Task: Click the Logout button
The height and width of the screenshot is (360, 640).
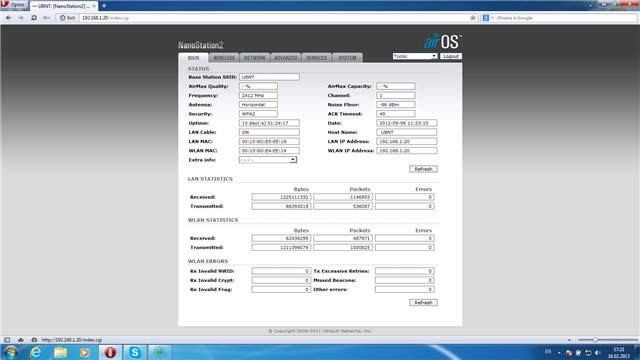Action: (x=451, y=56)
